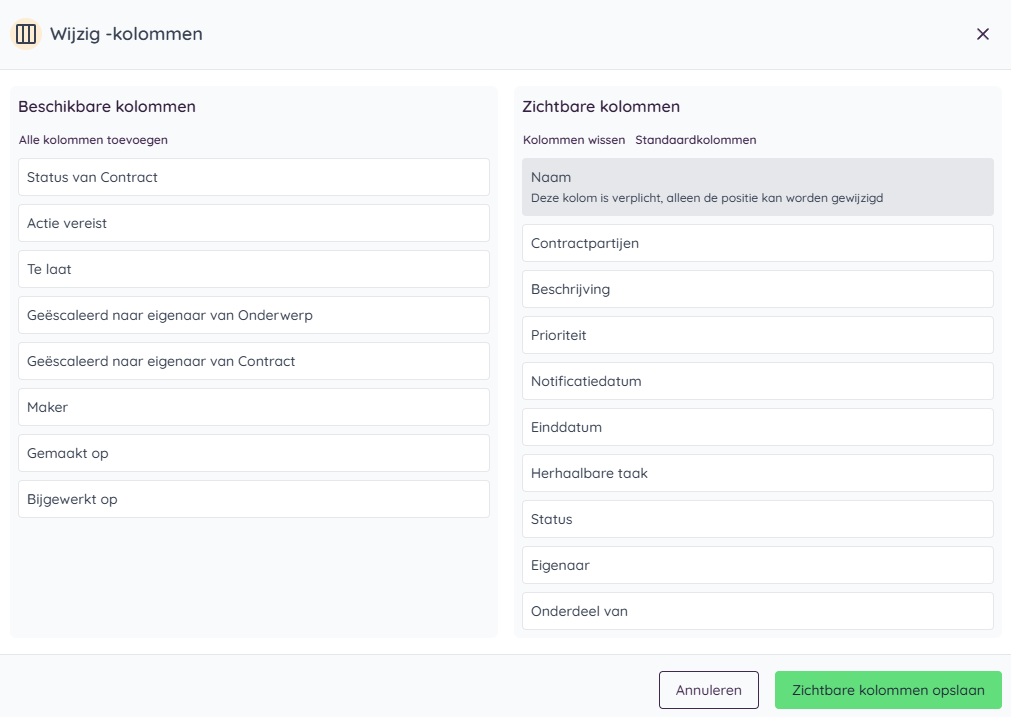Image resolution: width=1011 pixels, height=717 pixels.
Task: Click the 'Onderdeel van' visible column
Action: 757,611
